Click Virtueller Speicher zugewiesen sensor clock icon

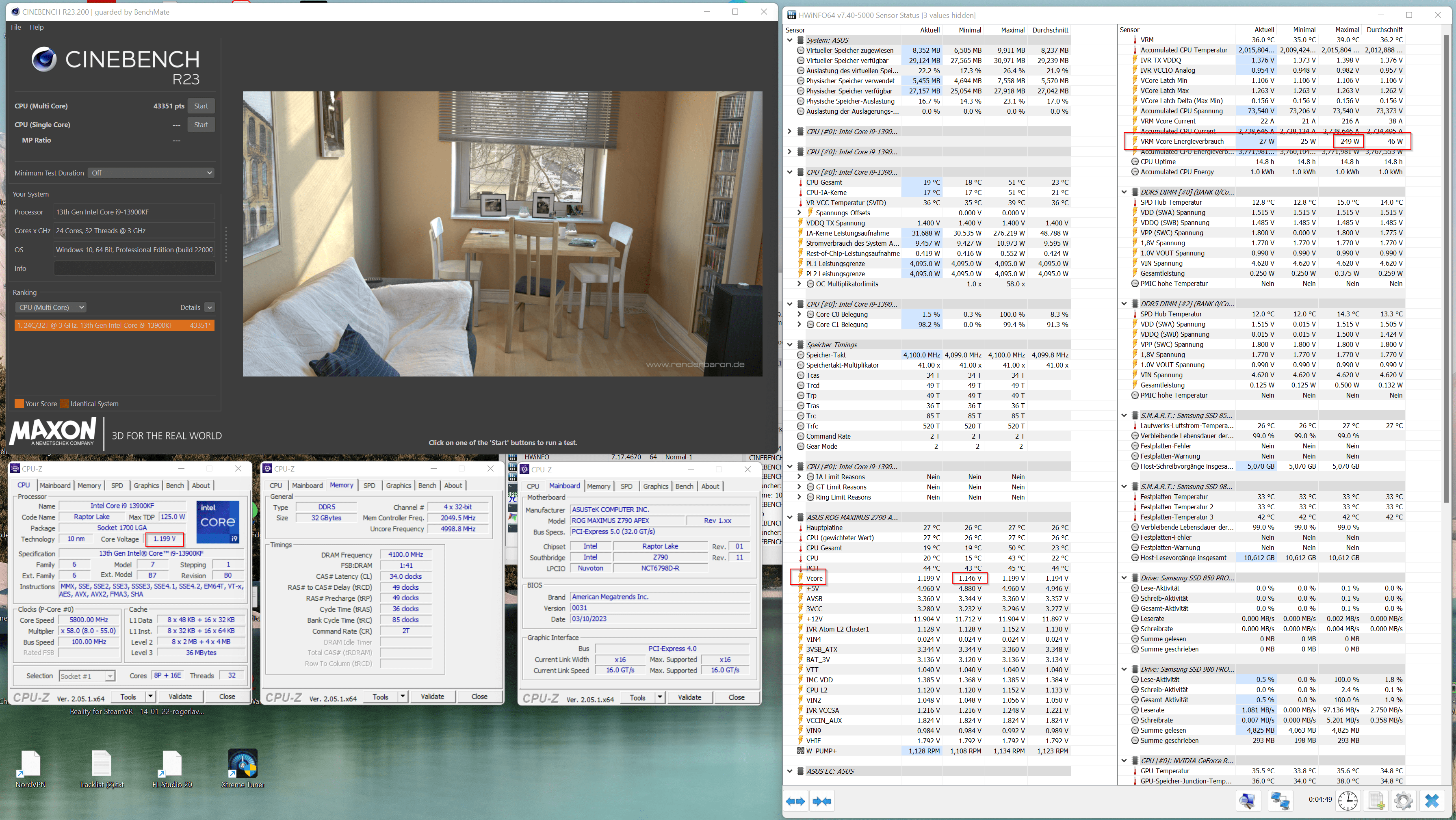800,50
